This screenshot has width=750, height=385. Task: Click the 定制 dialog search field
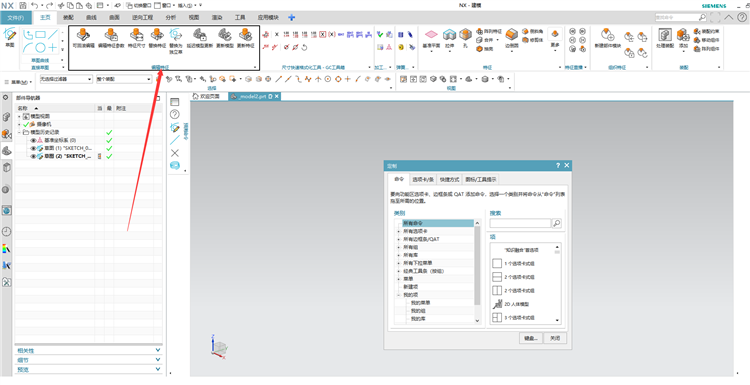pos(520,223)
